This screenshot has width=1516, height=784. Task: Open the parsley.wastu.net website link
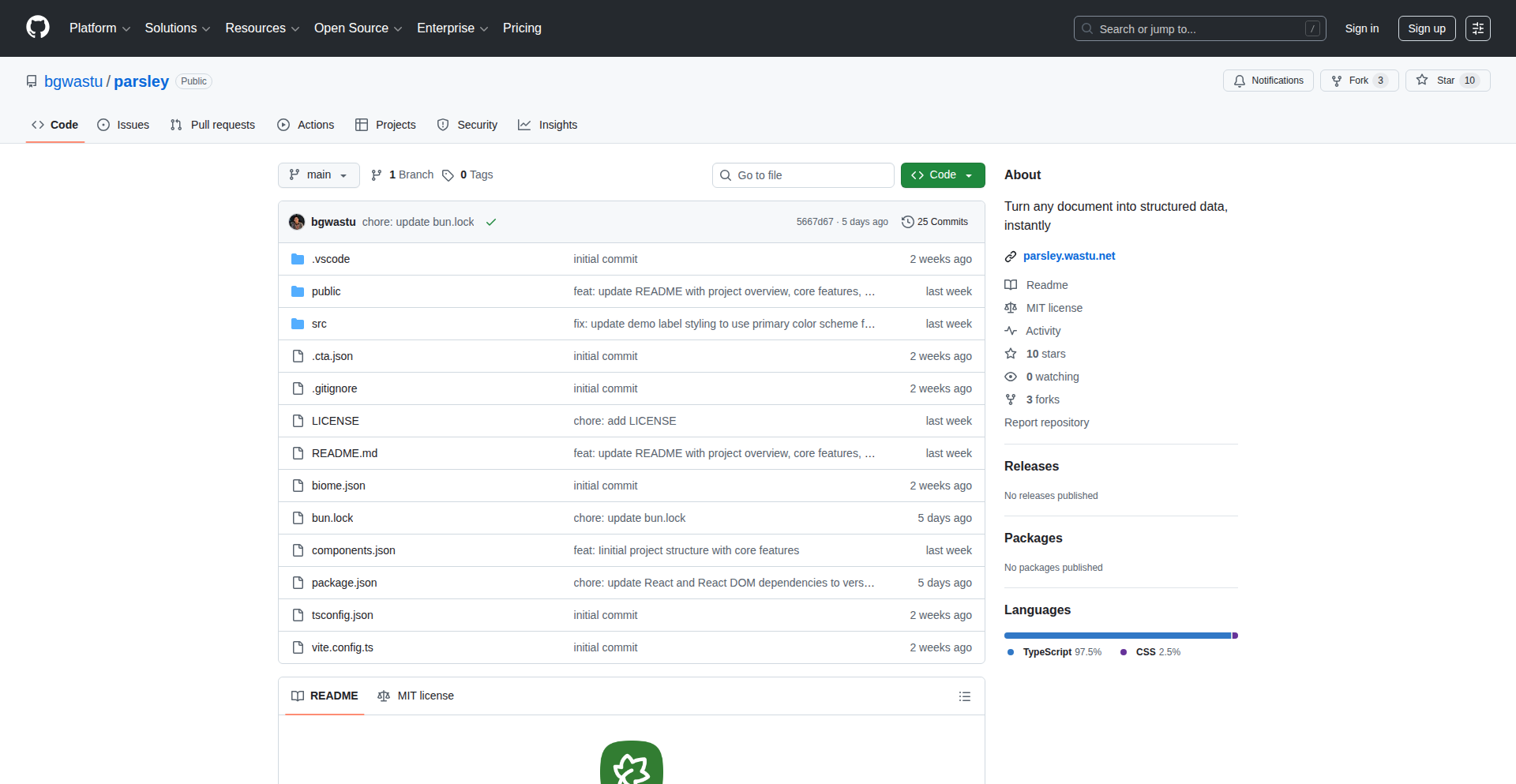pos(1068,256)
